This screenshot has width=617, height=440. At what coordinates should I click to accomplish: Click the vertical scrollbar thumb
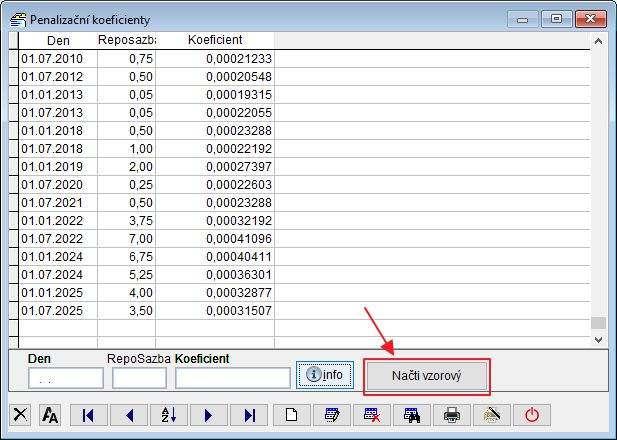(x=599, y=323)
